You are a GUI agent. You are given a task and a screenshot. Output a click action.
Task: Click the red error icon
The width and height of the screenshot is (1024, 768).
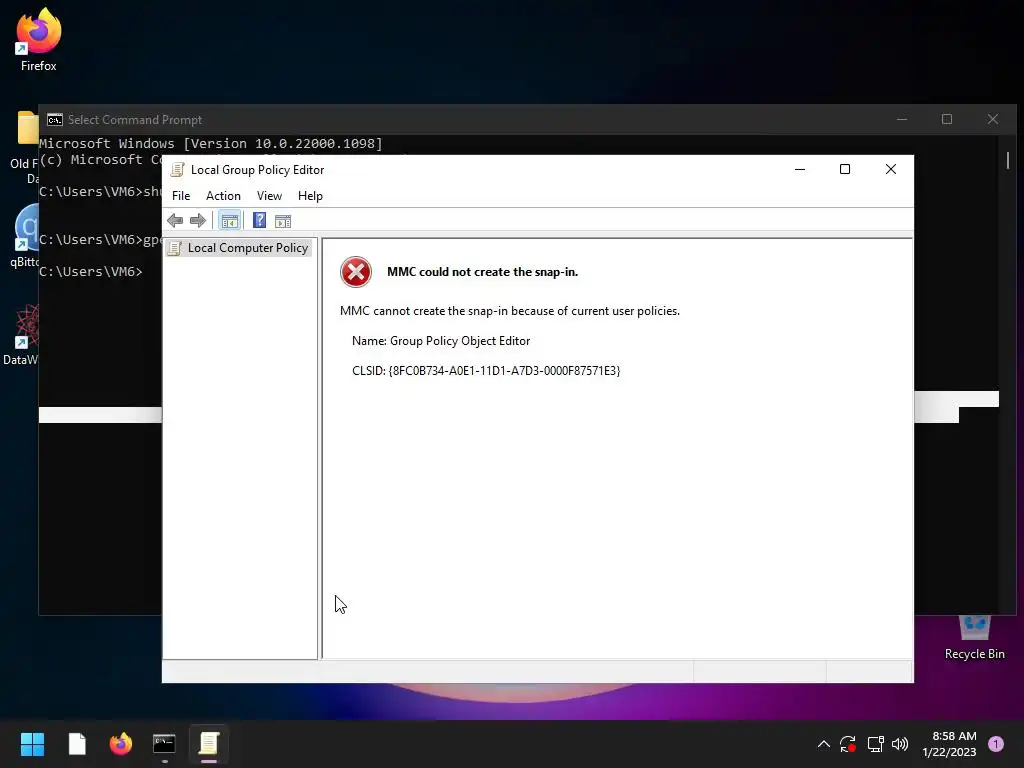point(356,272)
